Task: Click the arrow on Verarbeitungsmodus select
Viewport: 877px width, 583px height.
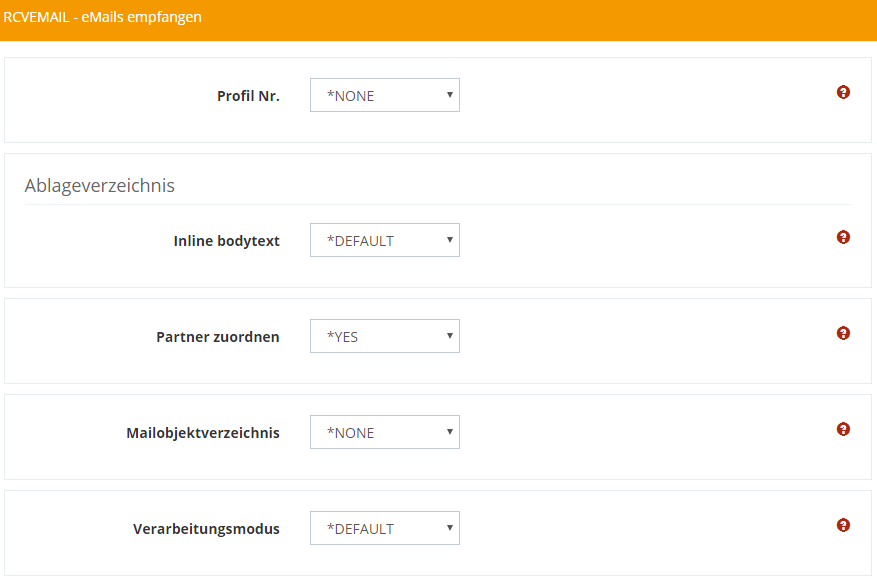Action: [450, 528]
